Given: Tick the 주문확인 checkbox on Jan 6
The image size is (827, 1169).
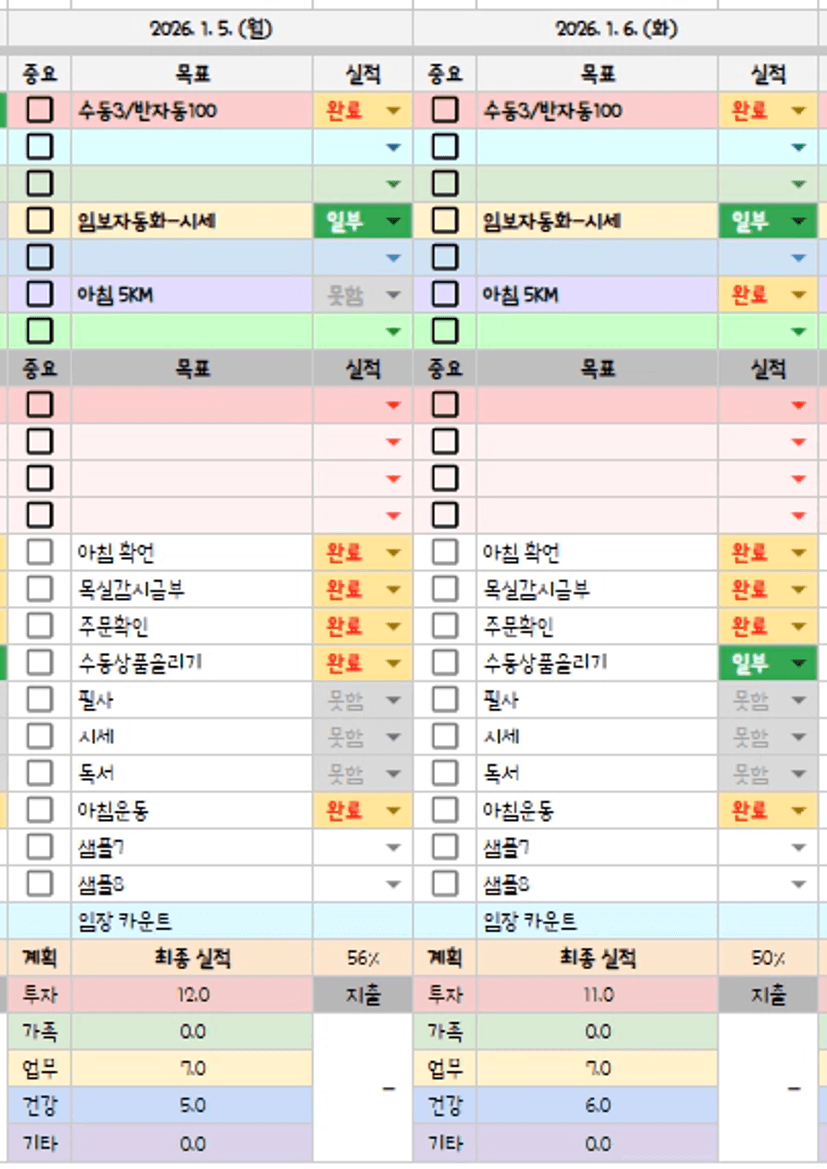Looking at the screenshot, I should (x=445, y=626).
